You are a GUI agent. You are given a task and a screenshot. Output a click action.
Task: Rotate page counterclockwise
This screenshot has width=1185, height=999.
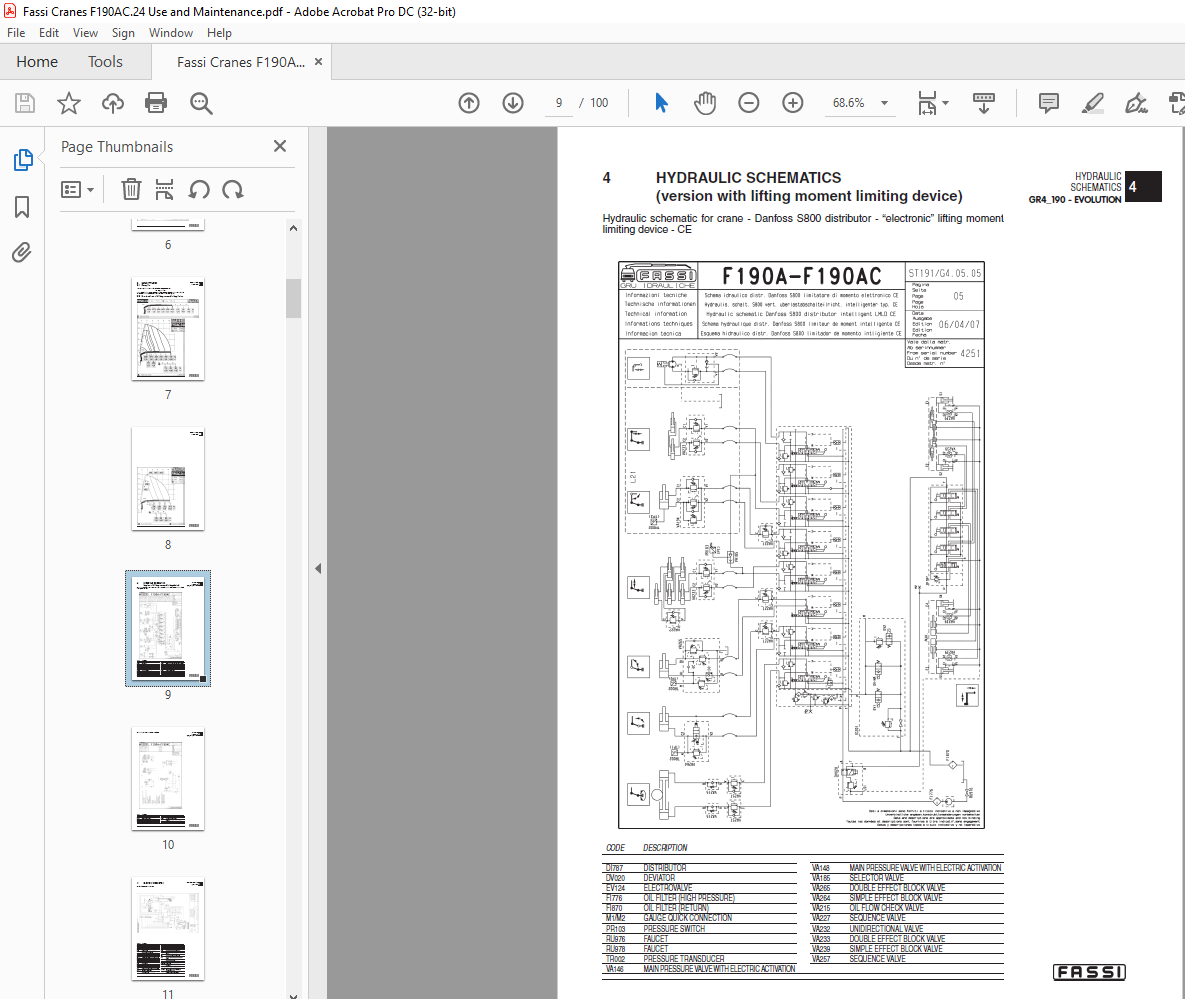[199, 189]
